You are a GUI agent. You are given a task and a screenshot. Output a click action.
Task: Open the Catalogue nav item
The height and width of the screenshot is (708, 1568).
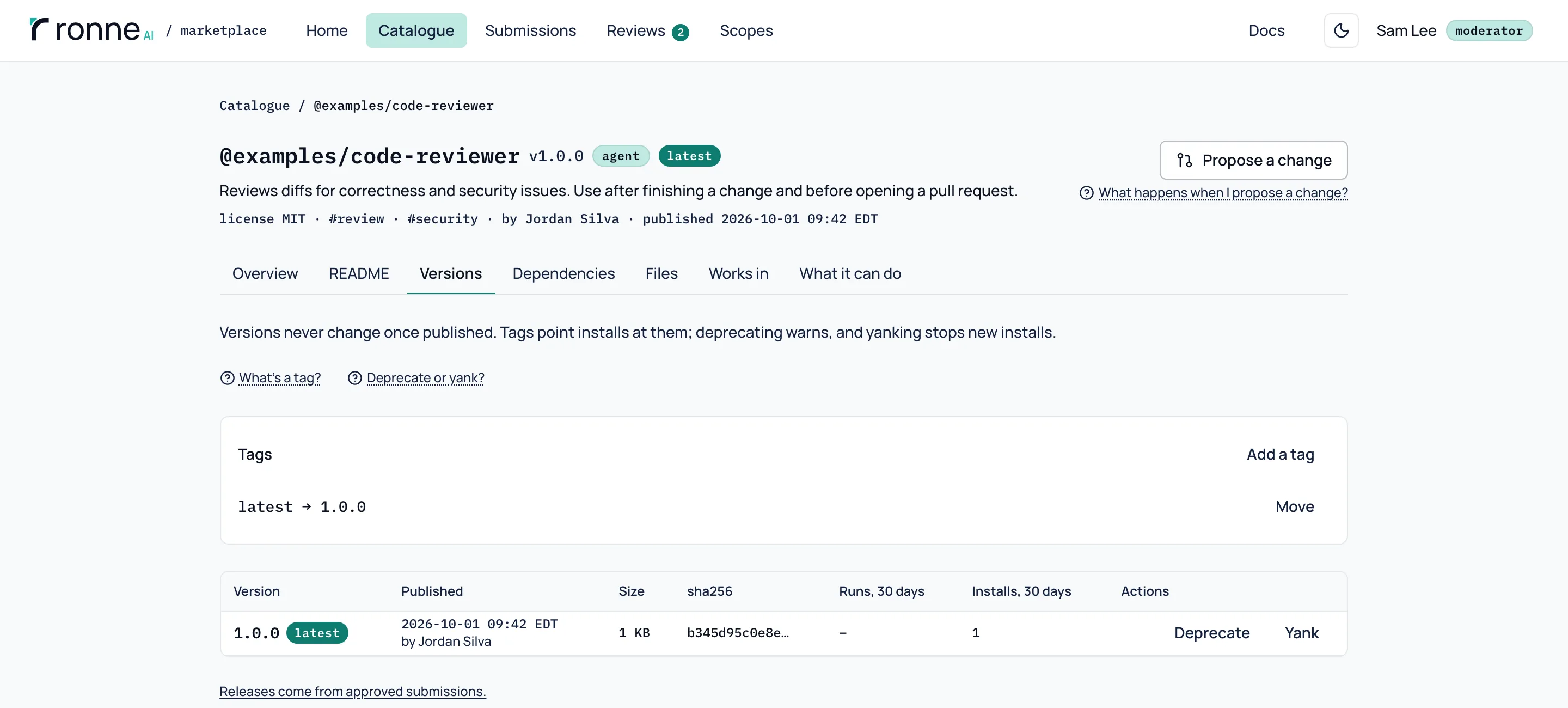coord(416,30)
